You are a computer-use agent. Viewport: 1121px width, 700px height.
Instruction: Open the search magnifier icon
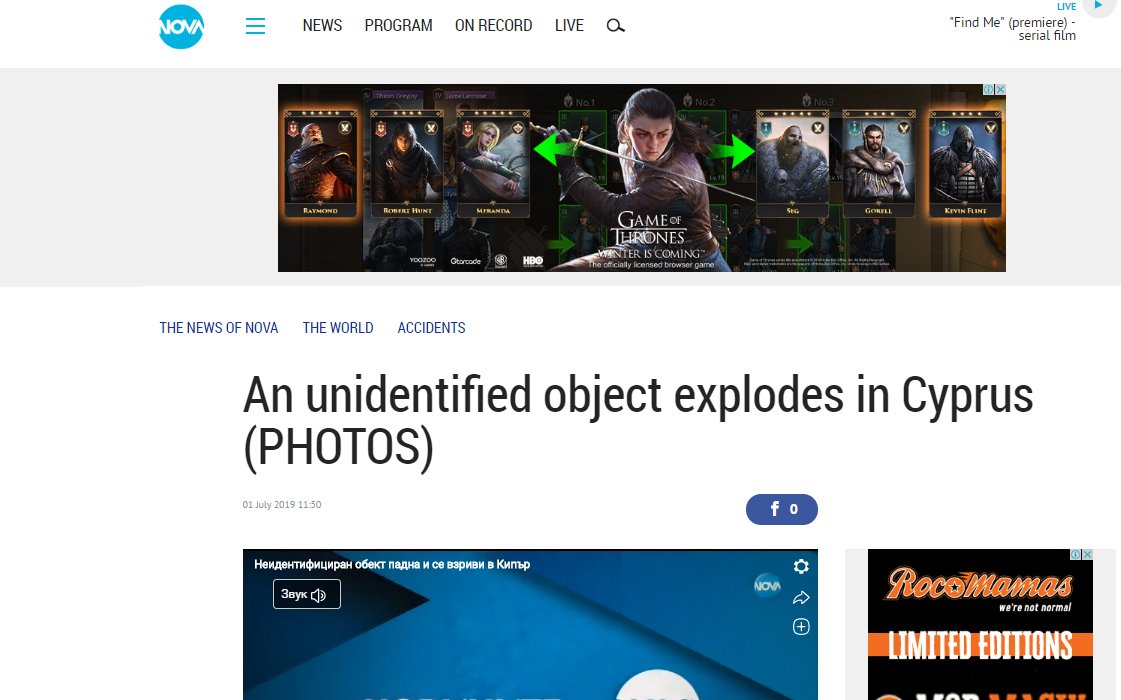[616, 26]
